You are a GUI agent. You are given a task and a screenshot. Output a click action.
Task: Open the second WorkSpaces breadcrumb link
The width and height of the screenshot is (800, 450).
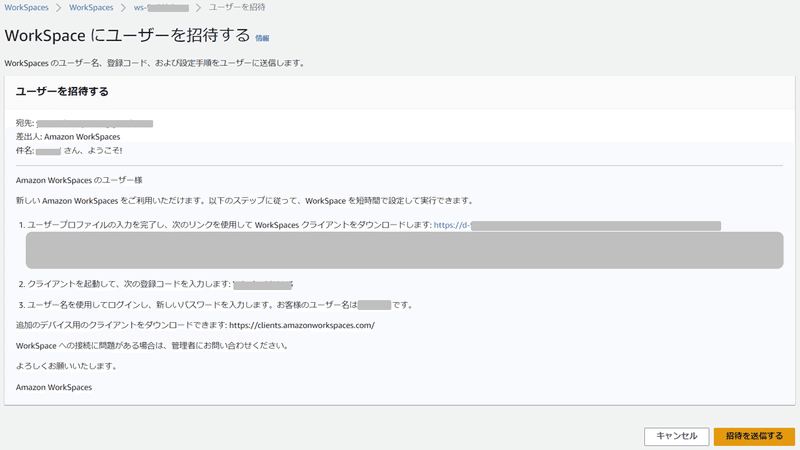[91, 8]
